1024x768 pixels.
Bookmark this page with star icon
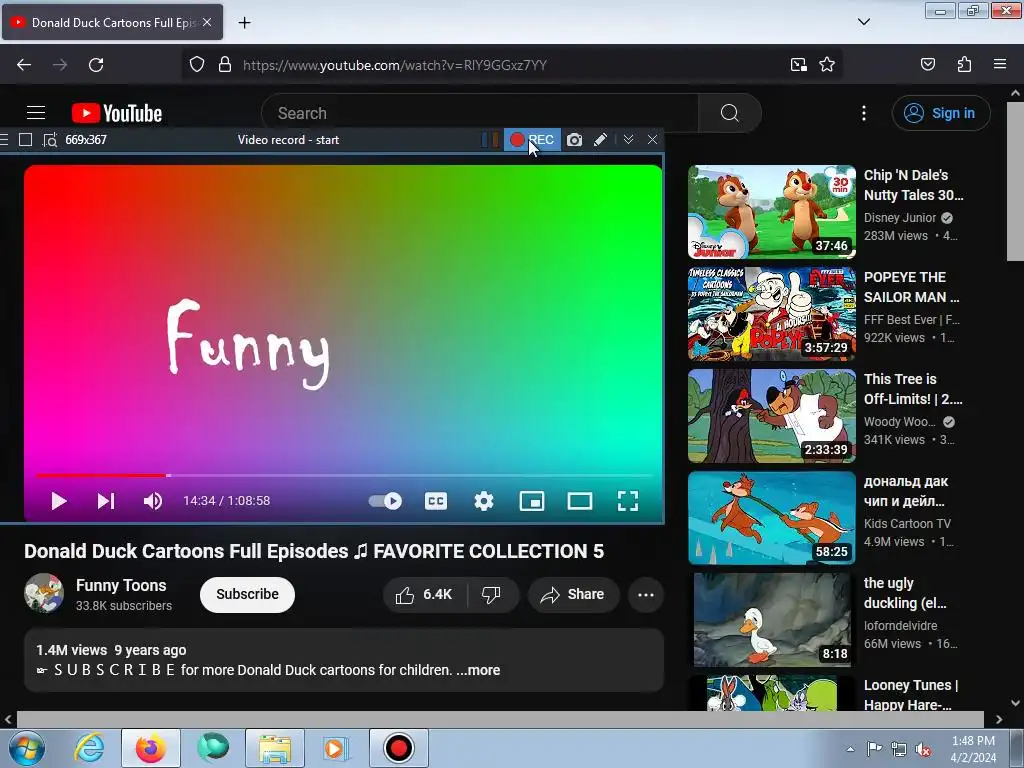(x=827, y=65)
